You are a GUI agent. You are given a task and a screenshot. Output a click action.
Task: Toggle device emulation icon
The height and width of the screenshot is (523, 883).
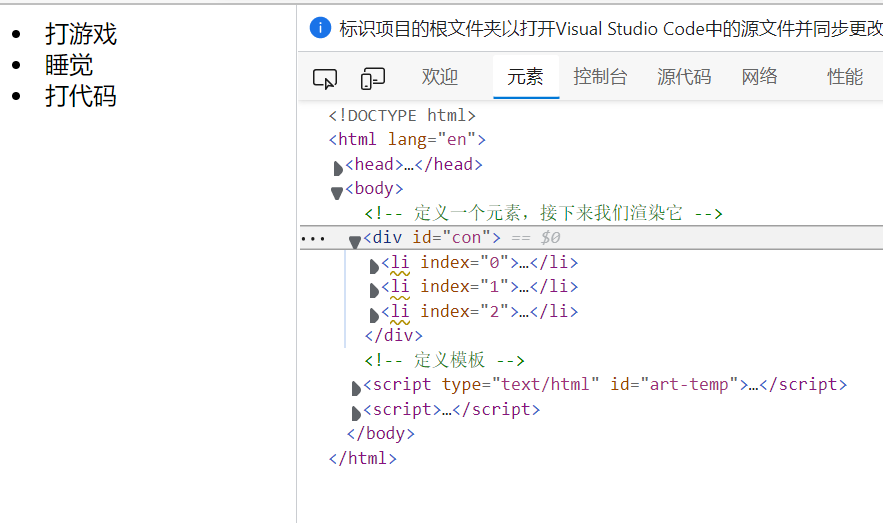(373, 78)
